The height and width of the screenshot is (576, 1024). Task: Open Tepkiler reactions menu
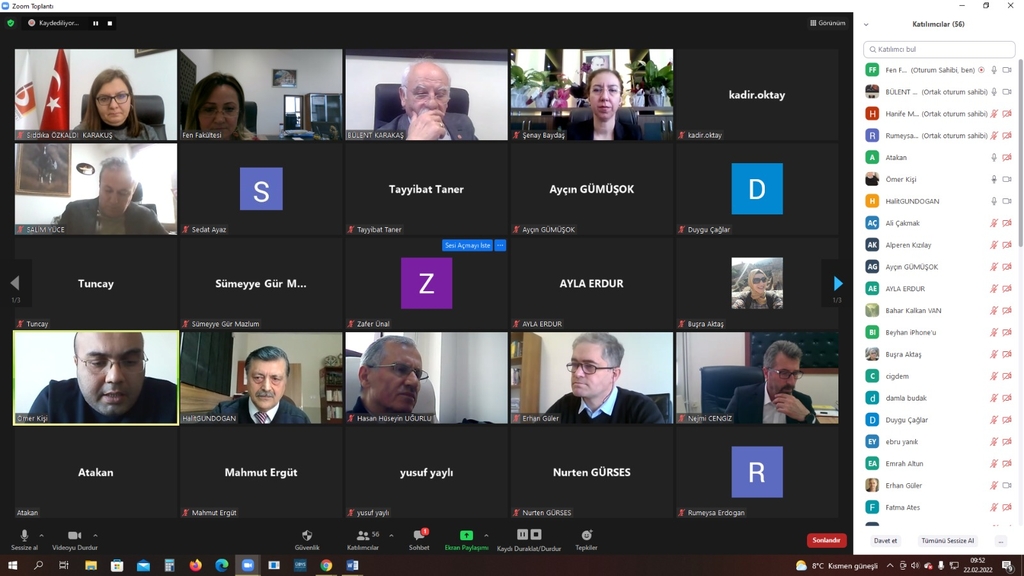coord(586,536)
